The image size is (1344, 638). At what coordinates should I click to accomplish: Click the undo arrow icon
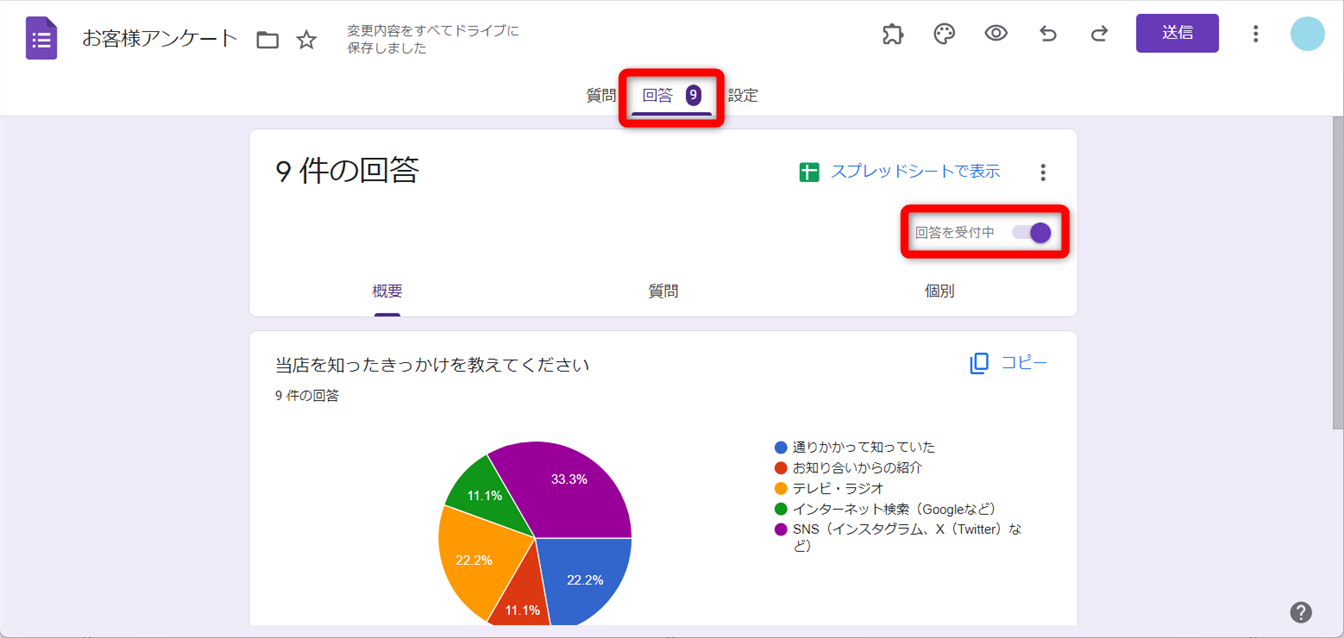(1048, 34)
